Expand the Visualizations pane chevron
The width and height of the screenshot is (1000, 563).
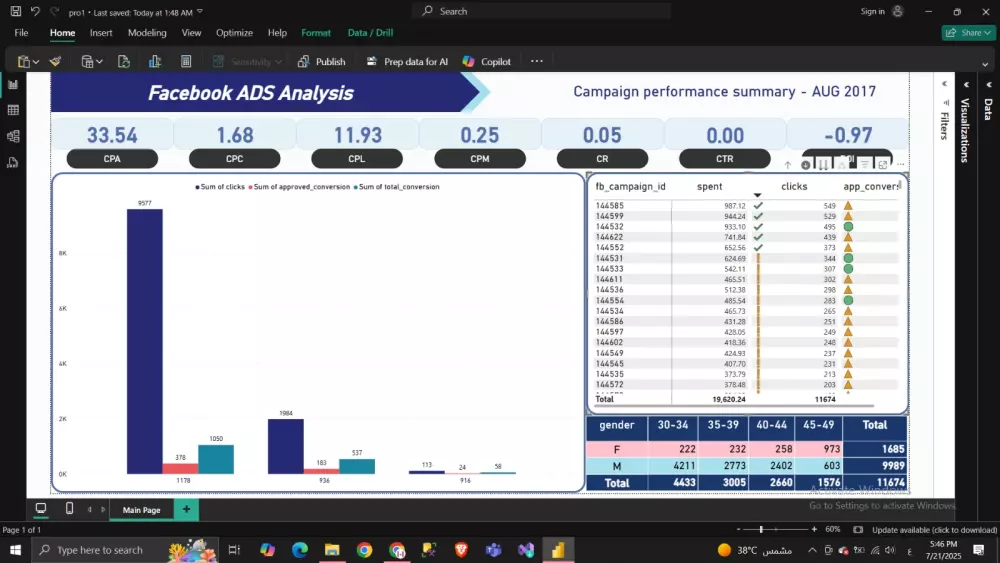[x=966, y=84]
